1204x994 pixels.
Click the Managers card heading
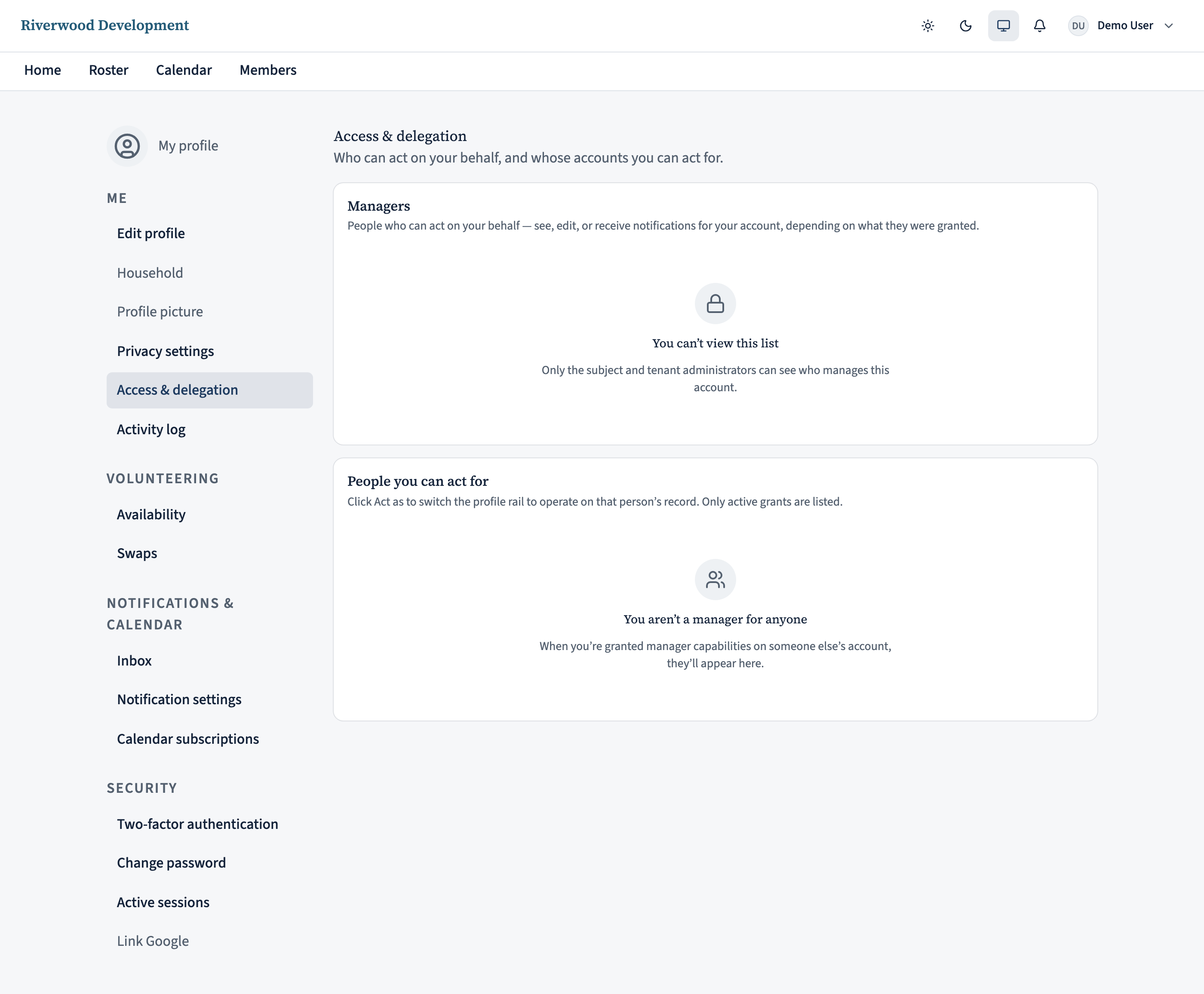pyautogui.click(x=379, y=206)
